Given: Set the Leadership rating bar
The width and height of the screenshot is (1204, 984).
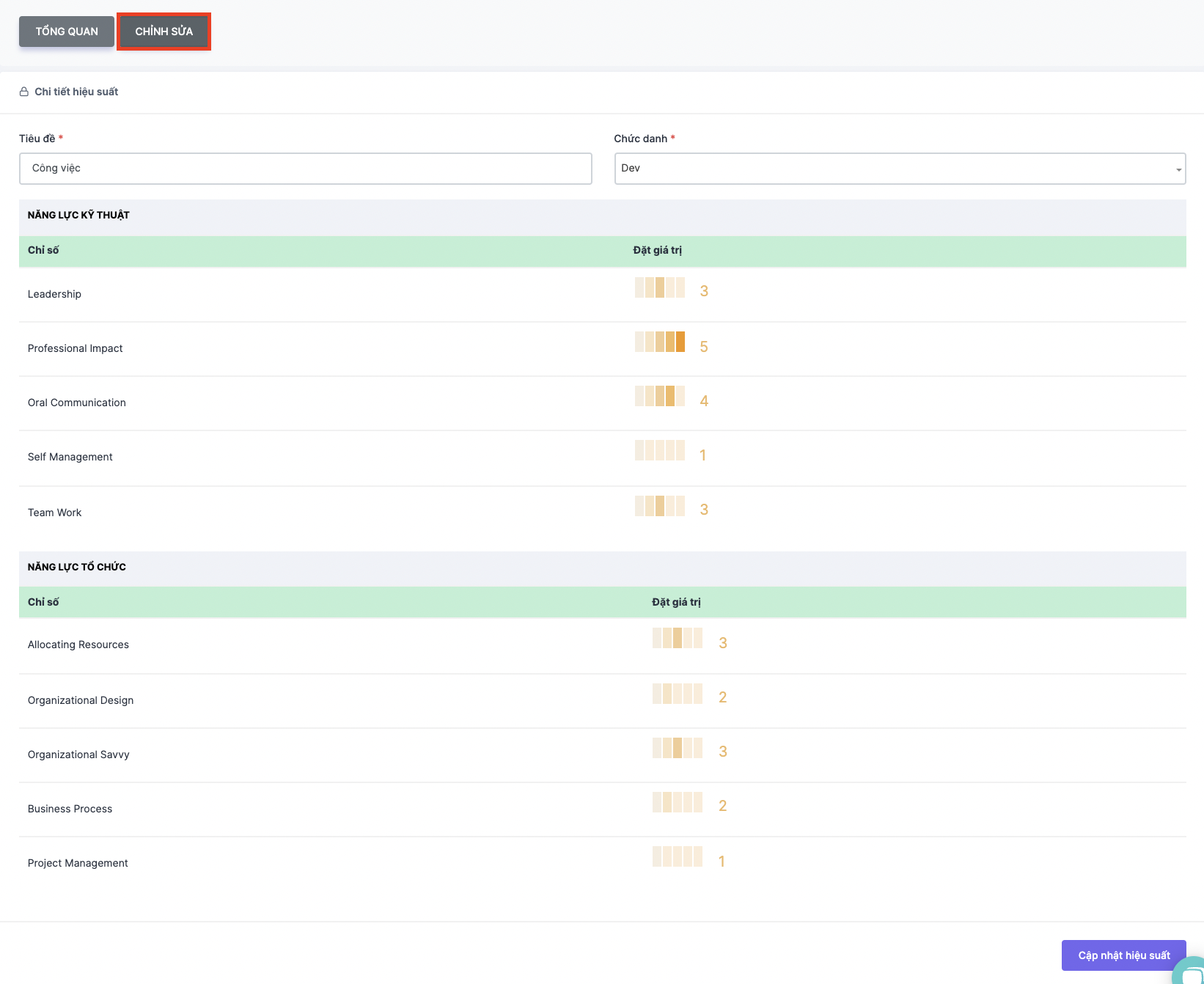Looking at the screenshot, I should coord(660,287).
